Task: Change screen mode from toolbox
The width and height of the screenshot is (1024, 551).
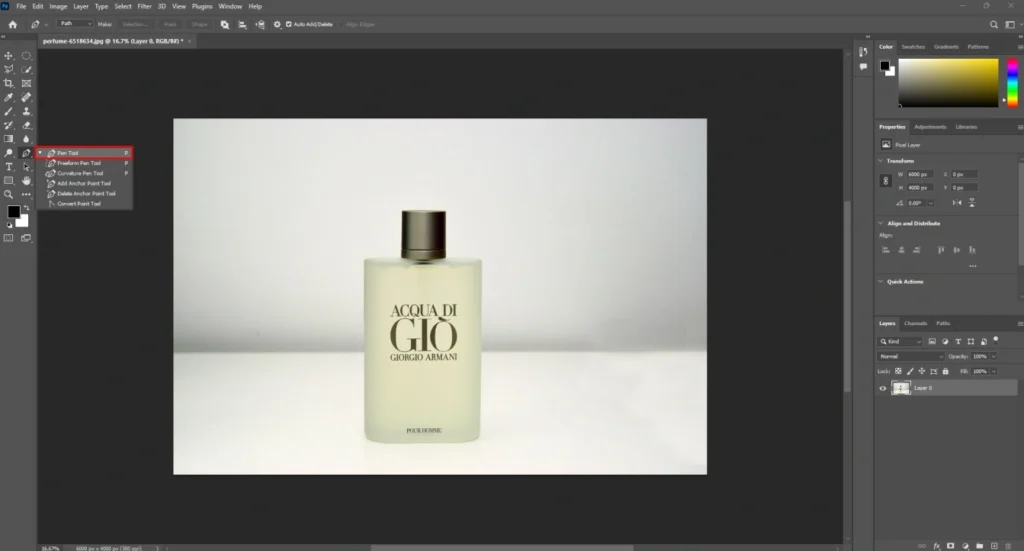Action: pyautogui.click(x=26, y=238)
